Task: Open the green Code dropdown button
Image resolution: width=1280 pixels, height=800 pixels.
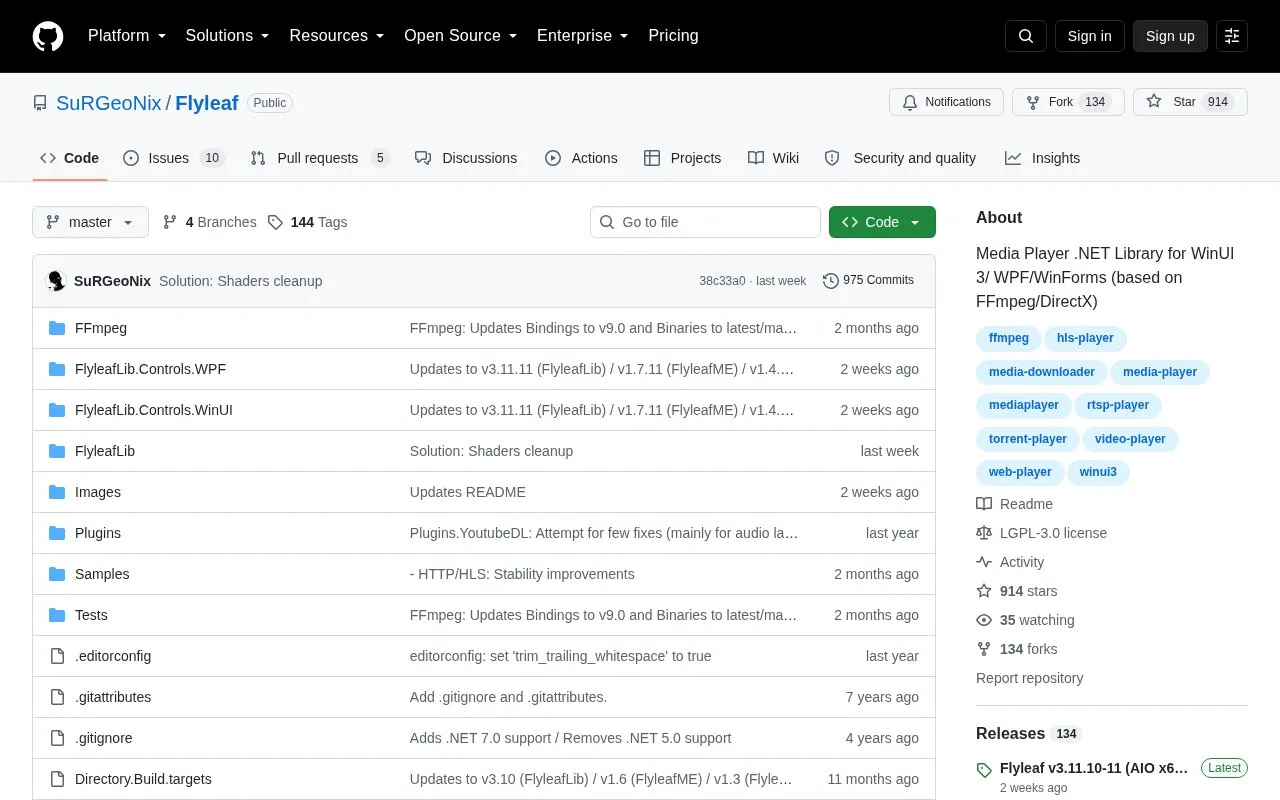Action: [x=882, y=222]
